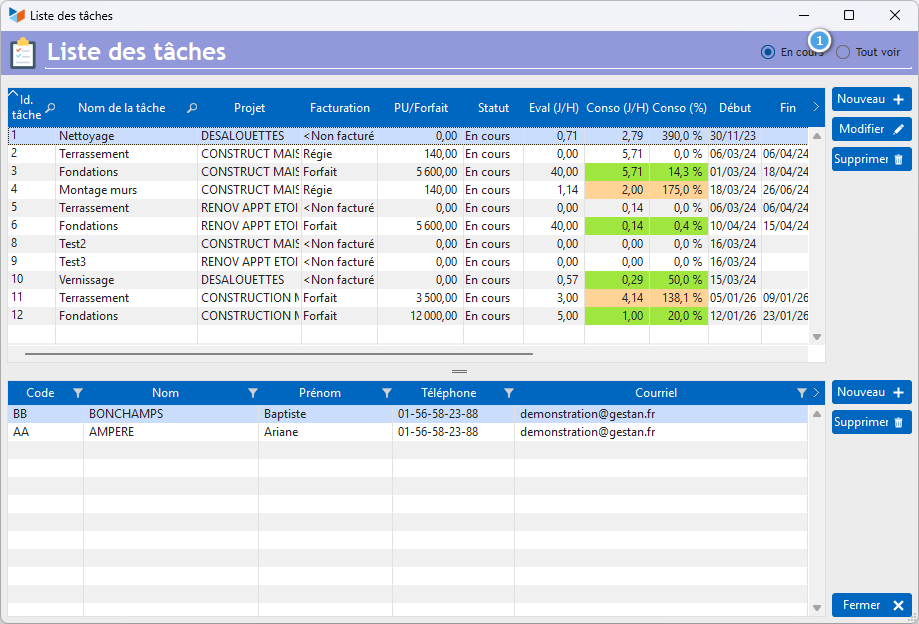Screen dimensions: 919x624
Task: Expand more columns arrow in tasks header
Action: coord(816,107)
